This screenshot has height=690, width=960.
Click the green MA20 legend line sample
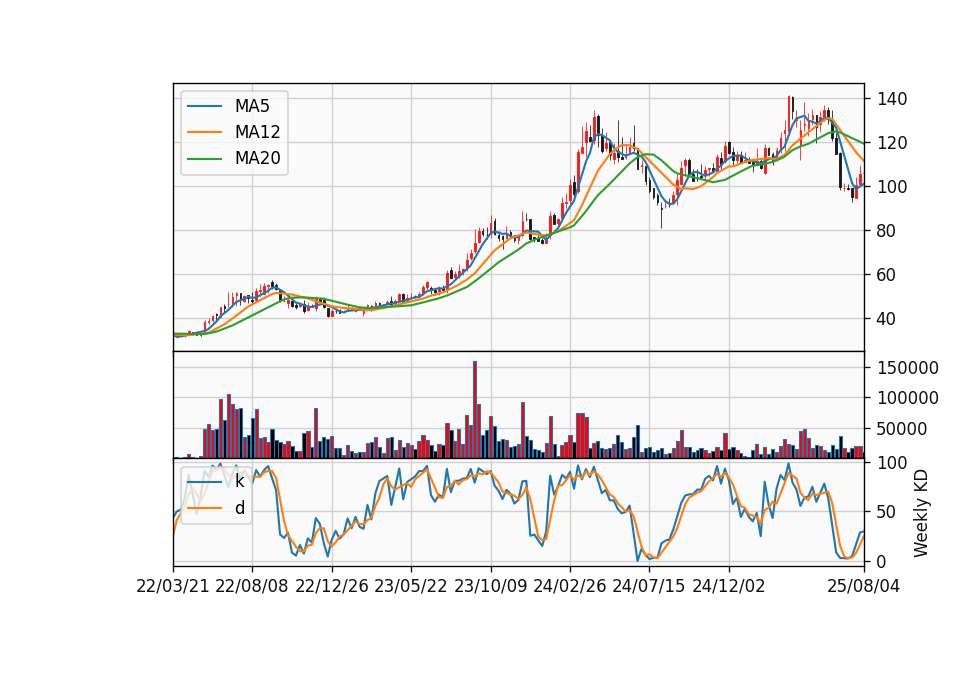(204, 158)
